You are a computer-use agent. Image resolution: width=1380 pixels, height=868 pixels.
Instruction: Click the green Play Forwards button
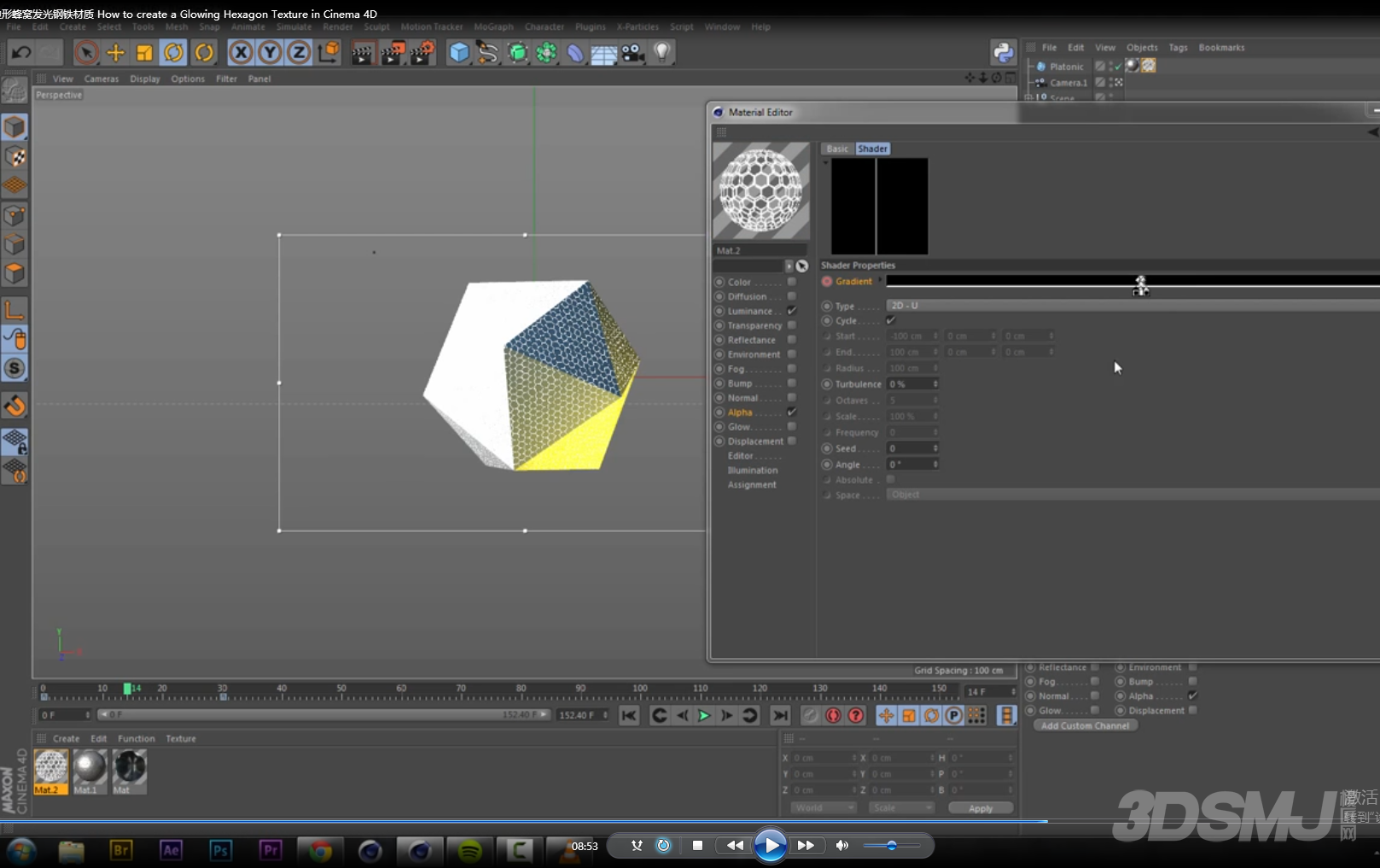tap(704, 716)
